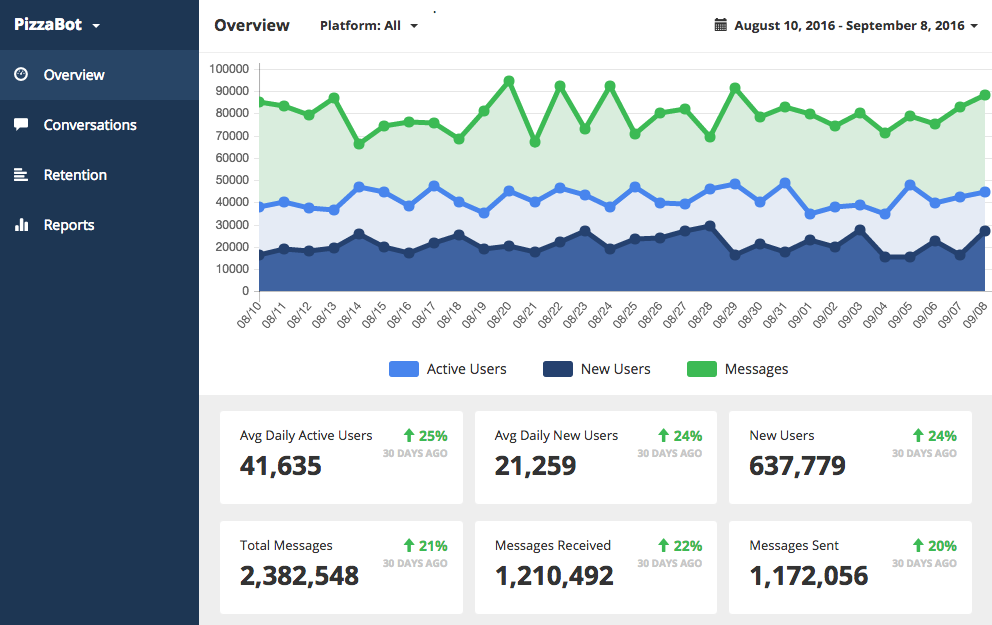Click the Messages data point for 08/29
Image resolution: width=992 pixels, height=625 pixels.
(x=735, y=89)
